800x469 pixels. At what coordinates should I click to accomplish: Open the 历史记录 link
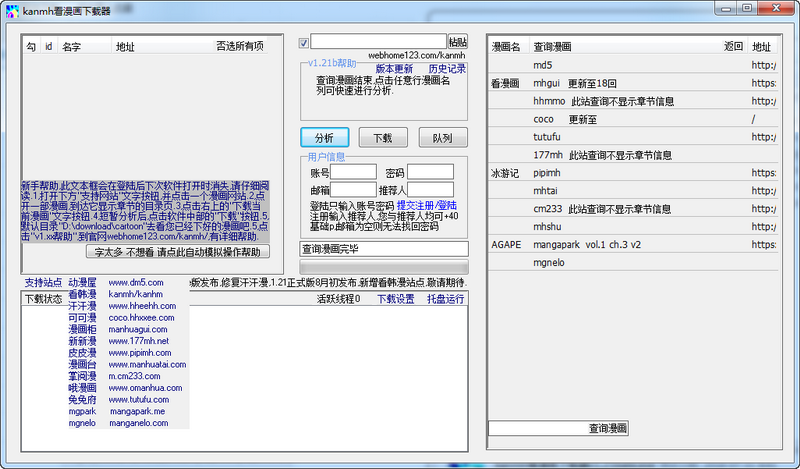(x=447, y=69)
